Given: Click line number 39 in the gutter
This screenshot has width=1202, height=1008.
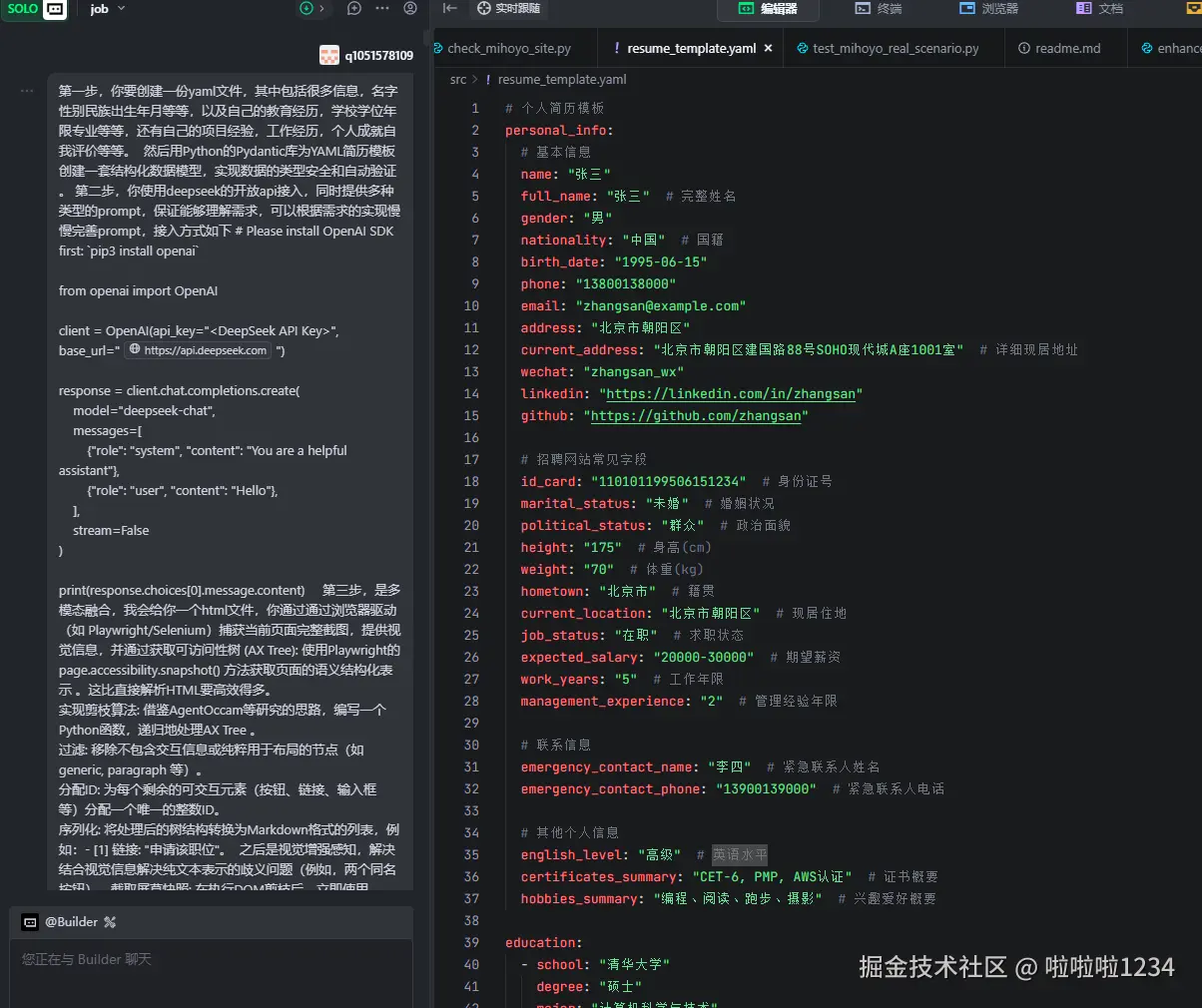Looking at the screenshot, I should pos(471,943).
